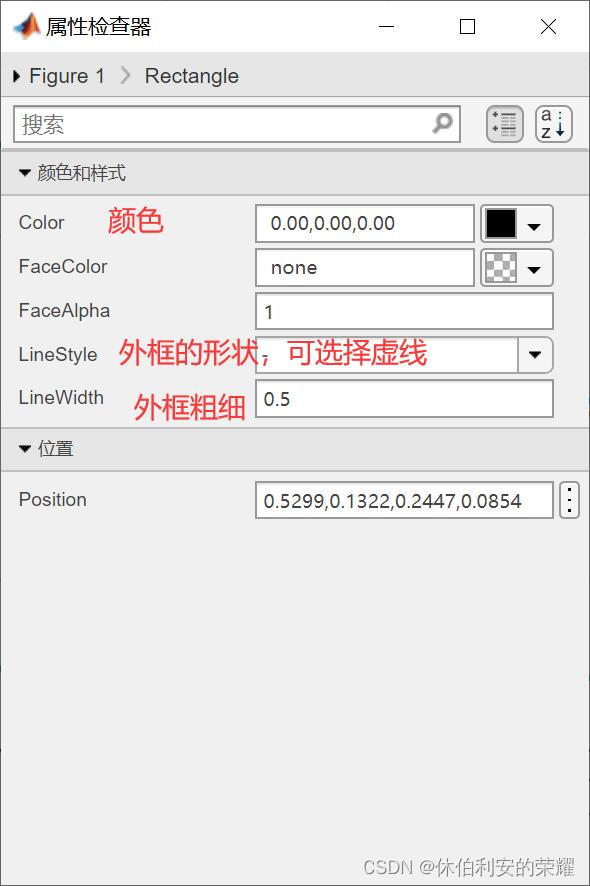Open the FaceColor picker dropdown arrow
Screen dimensions: 590x886
click(x=534, y=270)
